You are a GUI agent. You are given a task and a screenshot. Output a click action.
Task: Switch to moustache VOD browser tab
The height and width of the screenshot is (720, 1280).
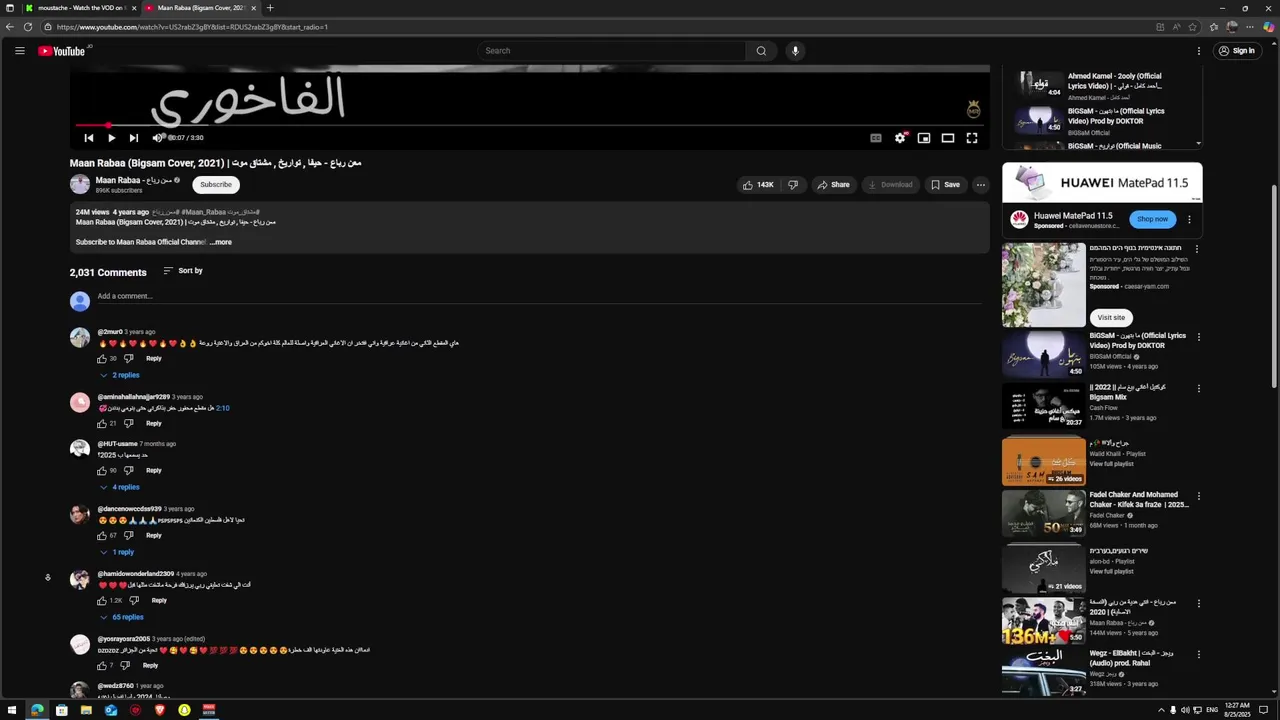tap(80, 8)
